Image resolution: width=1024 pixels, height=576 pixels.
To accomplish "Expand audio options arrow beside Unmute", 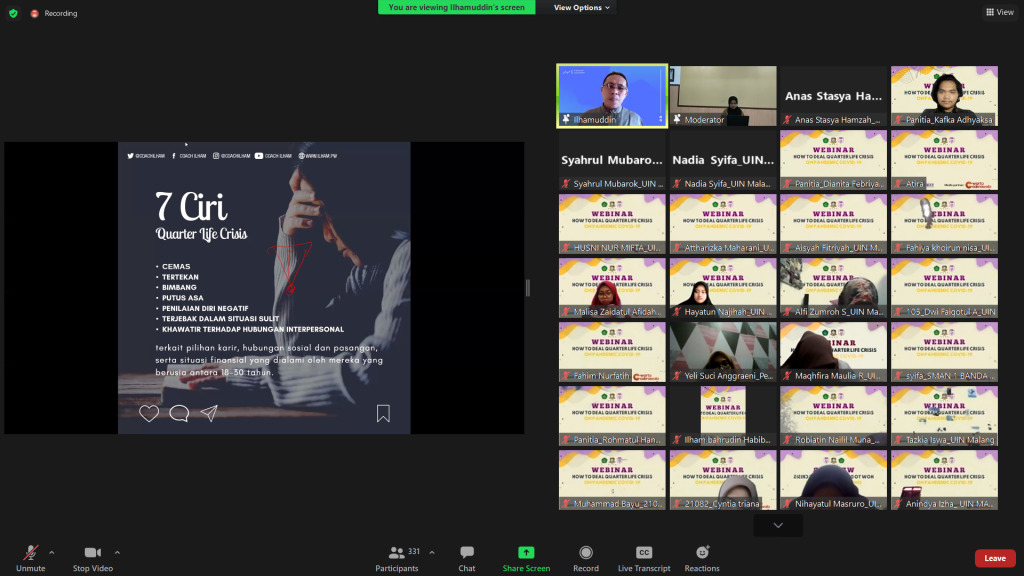I will click(52, 552).
